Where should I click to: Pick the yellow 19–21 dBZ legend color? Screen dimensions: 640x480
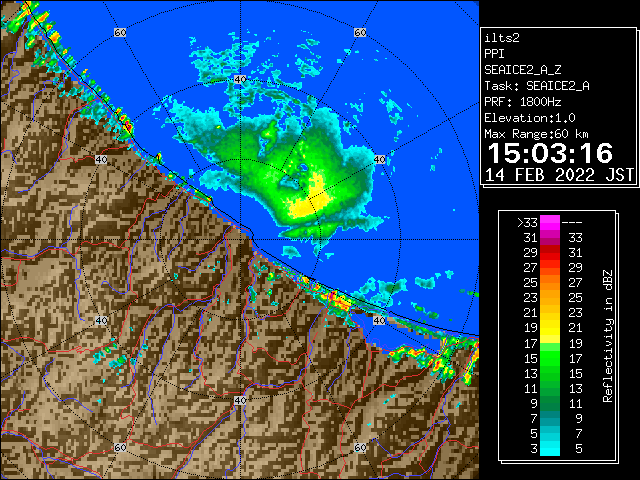click(x=550, y=328)
